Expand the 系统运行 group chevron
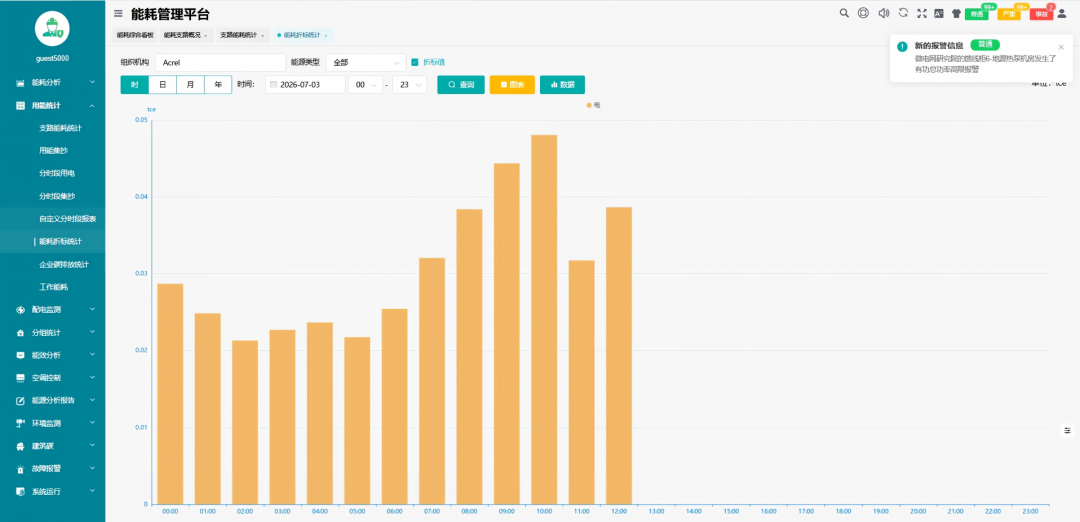Screen dimensions: 1080x522 pyautogui.click(x=92, y=492)
